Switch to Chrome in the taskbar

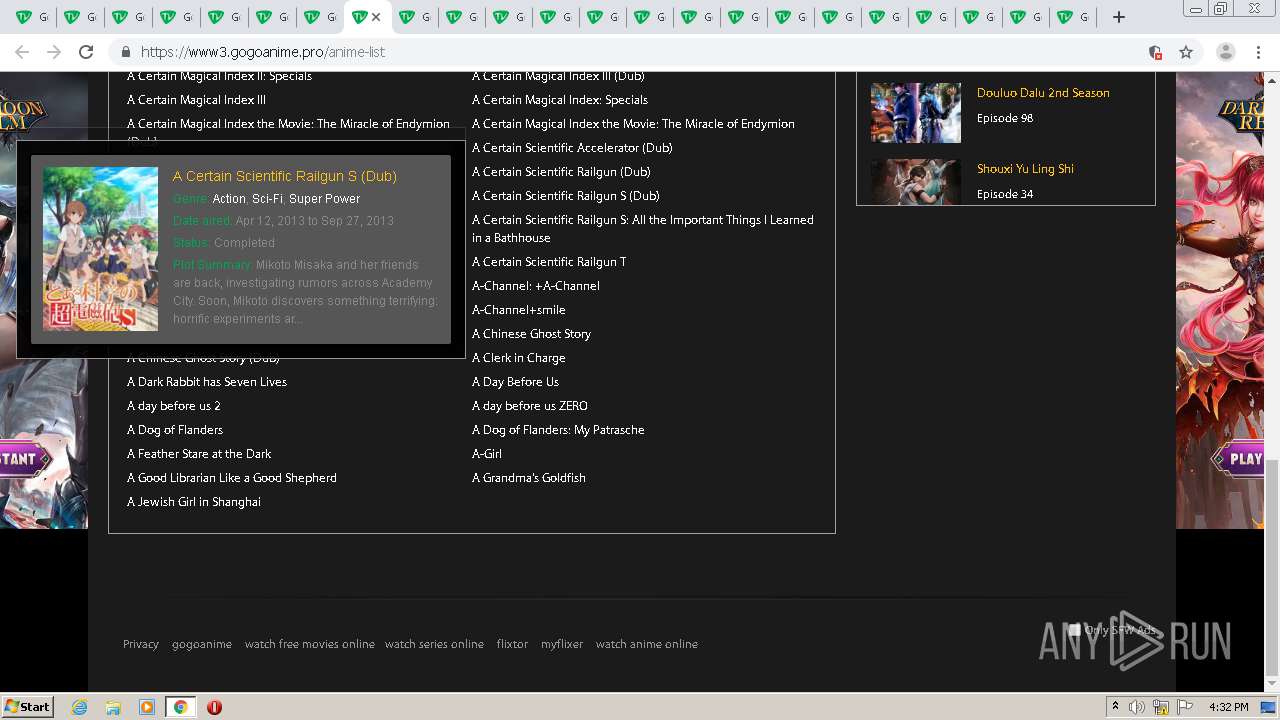180,707
